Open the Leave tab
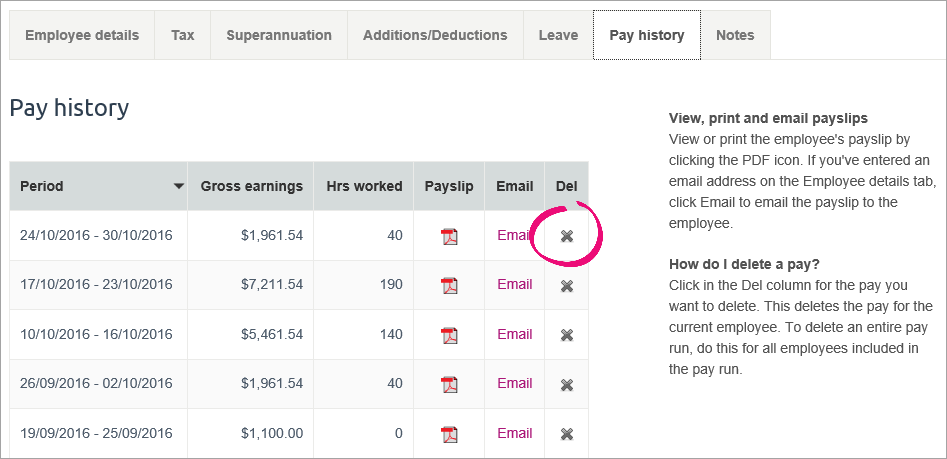Image resolution: width=947 pixels, height=459 pixels. pos(558,35)
